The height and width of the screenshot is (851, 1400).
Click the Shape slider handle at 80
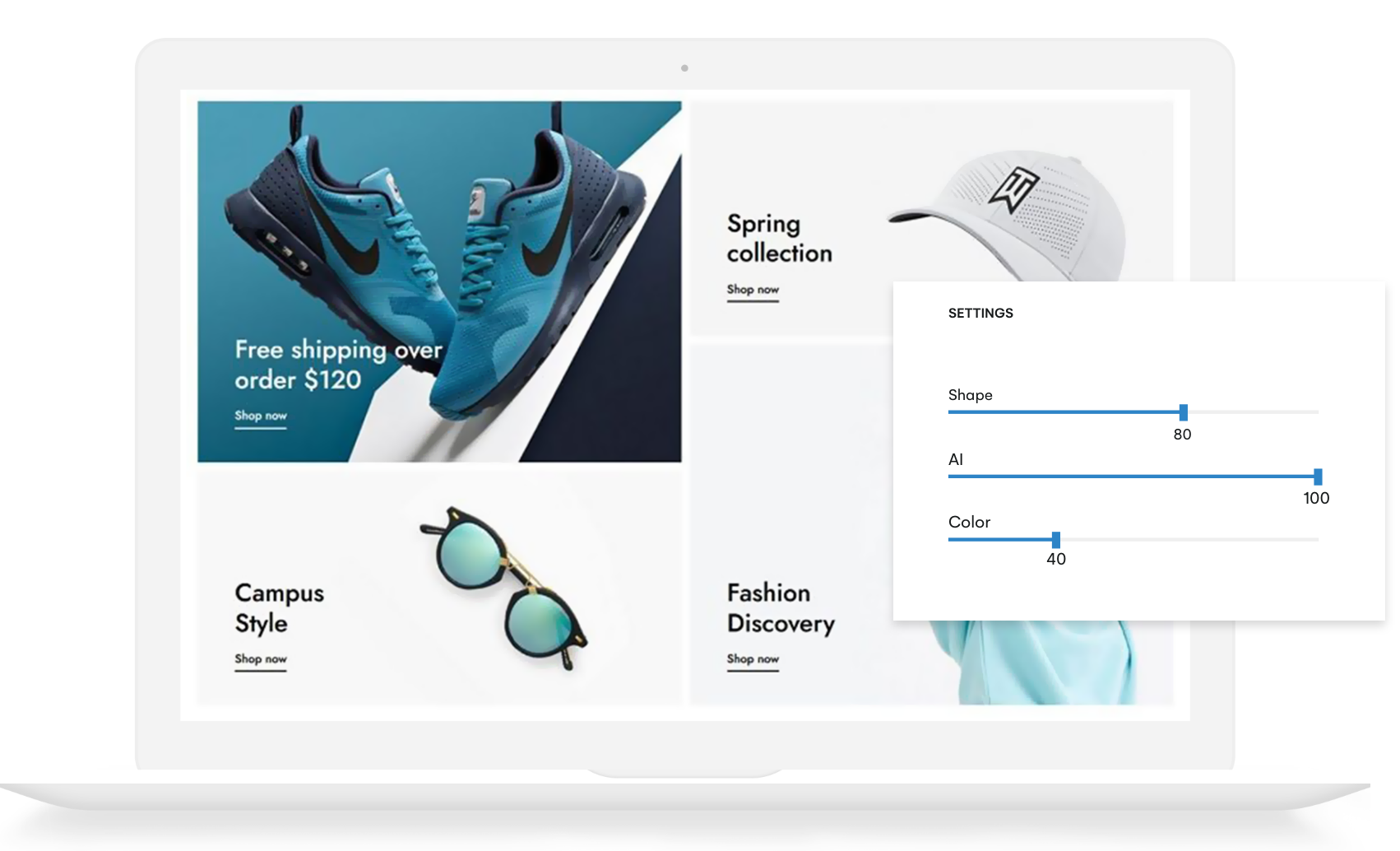tap(1183, 412)
